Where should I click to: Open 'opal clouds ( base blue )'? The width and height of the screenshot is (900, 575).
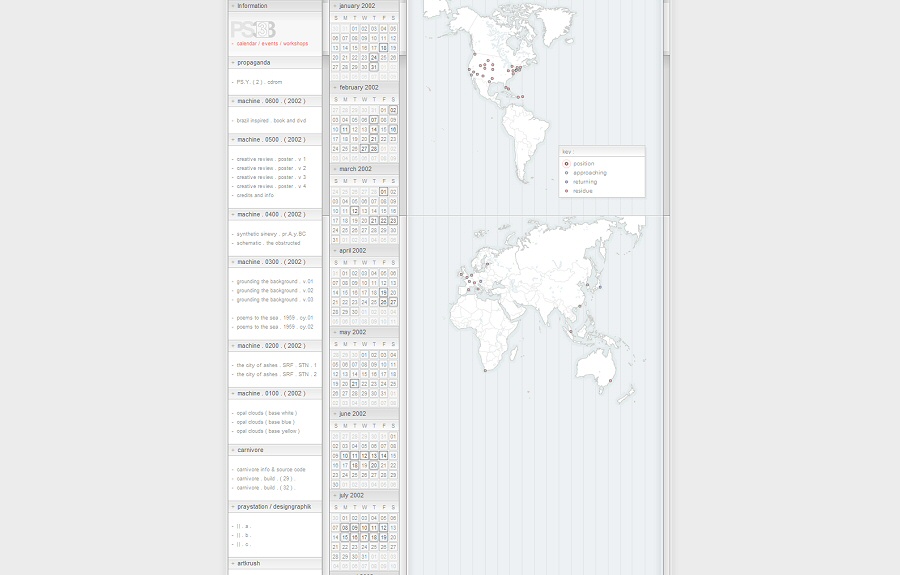coord(265,422)
